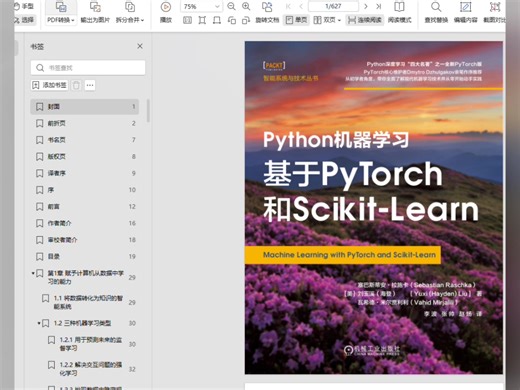Collapse the 第1章 chapter bookmark
The image size is (520, 390).
coord(33,273)
